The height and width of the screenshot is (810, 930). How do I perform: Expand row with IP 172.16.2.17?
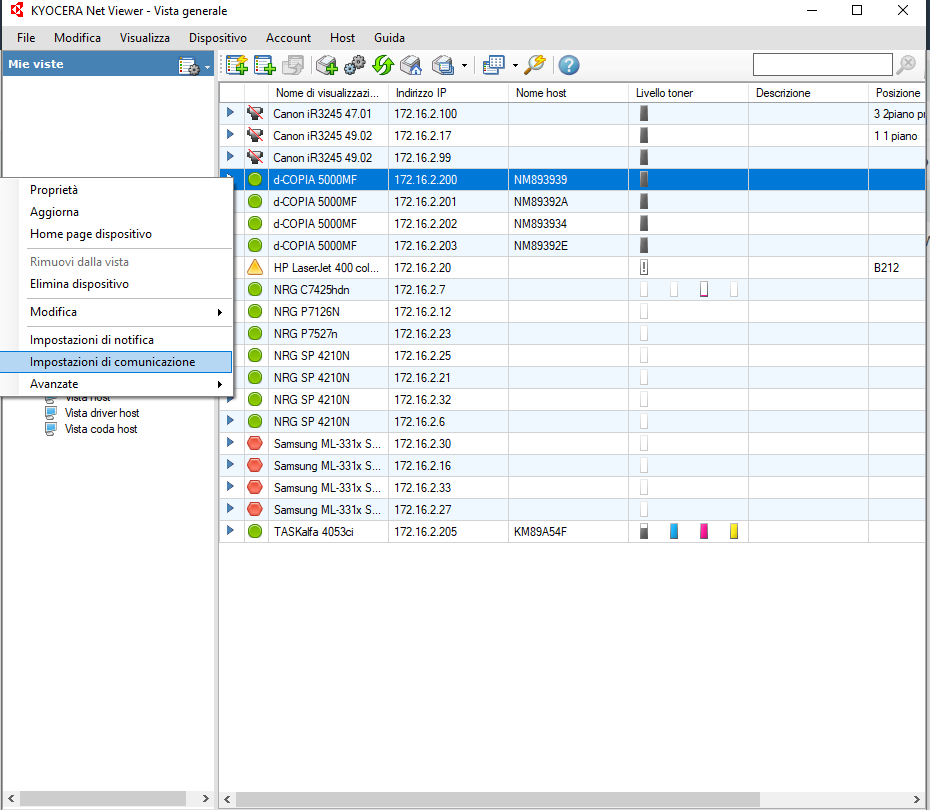(230, 135)
